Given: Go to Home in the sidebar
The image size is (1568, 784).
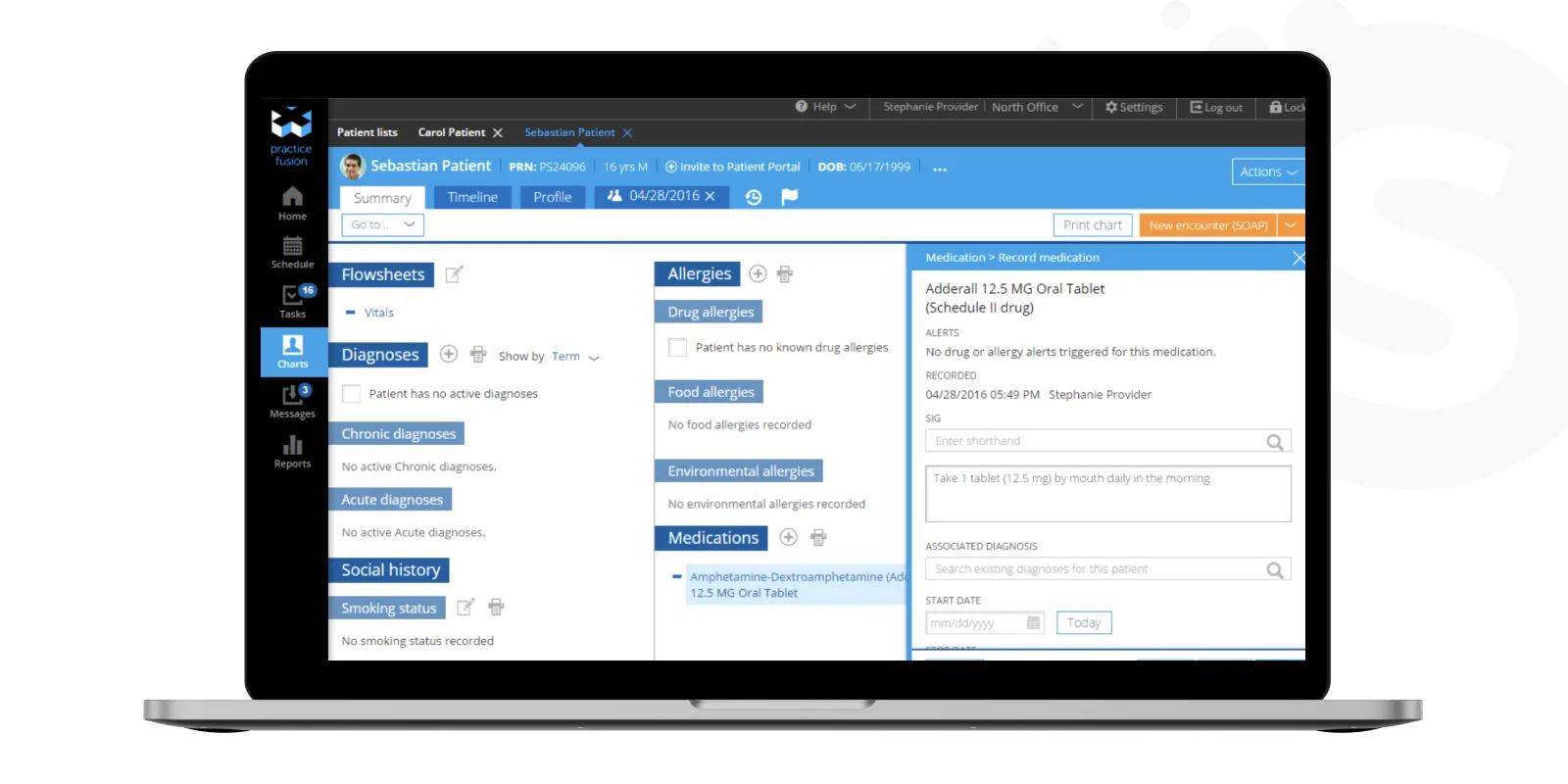Looking at the screenshot, I should [292, 204].
